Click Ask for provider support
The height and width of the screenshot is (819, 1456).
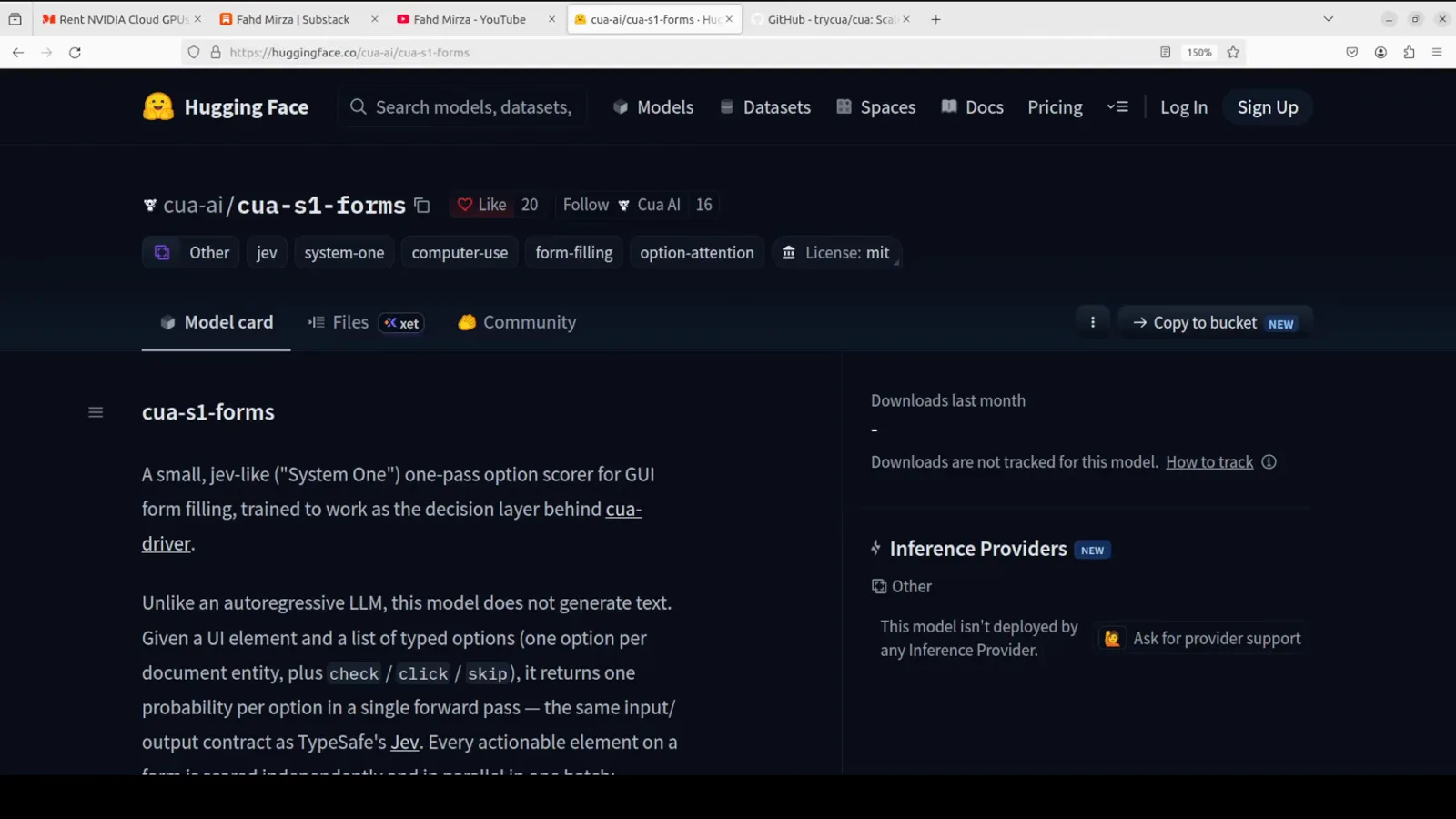(x=1201, y=639)
